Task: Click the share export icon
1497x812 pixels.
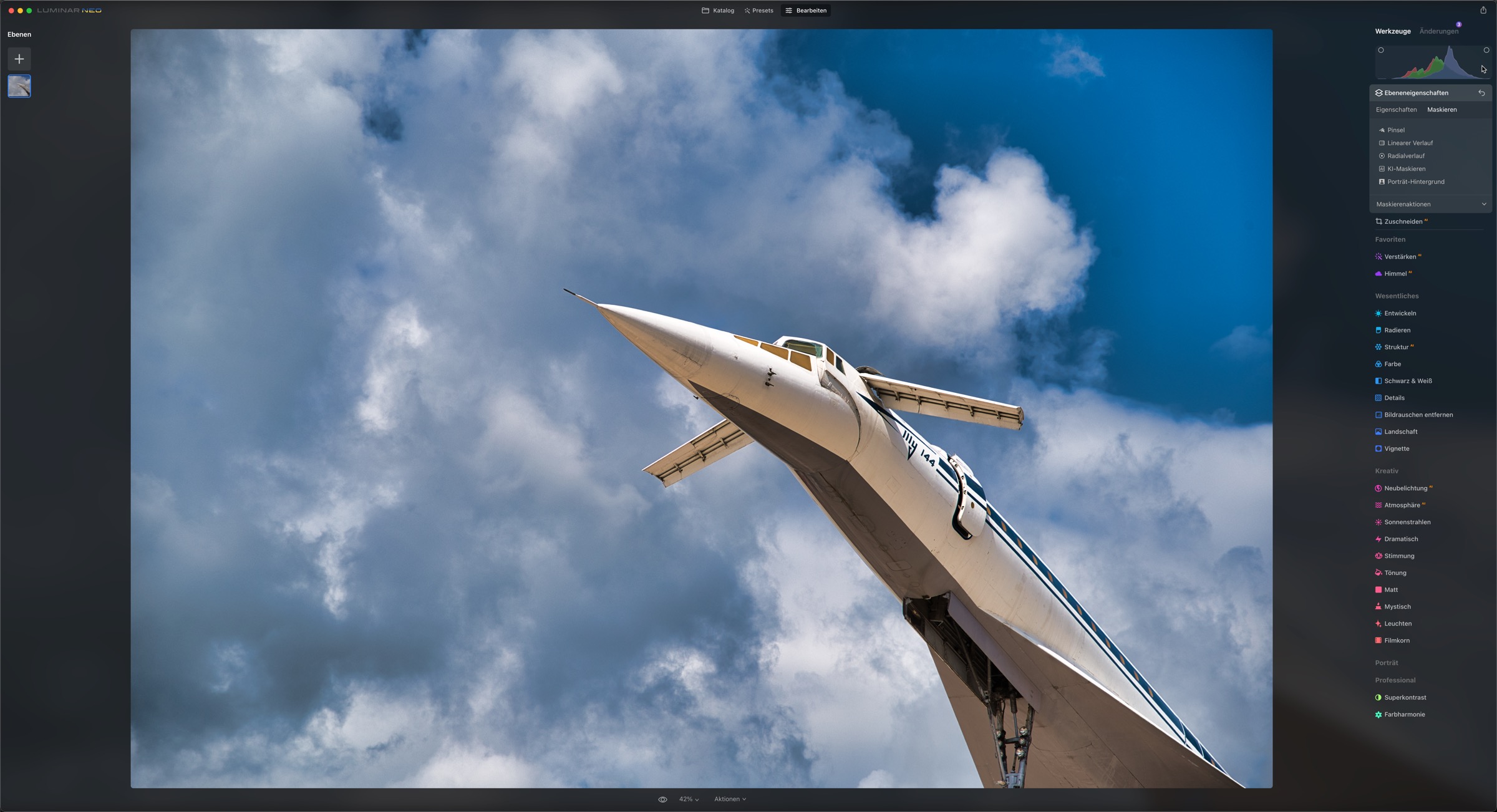Action: click(1483, 10)
